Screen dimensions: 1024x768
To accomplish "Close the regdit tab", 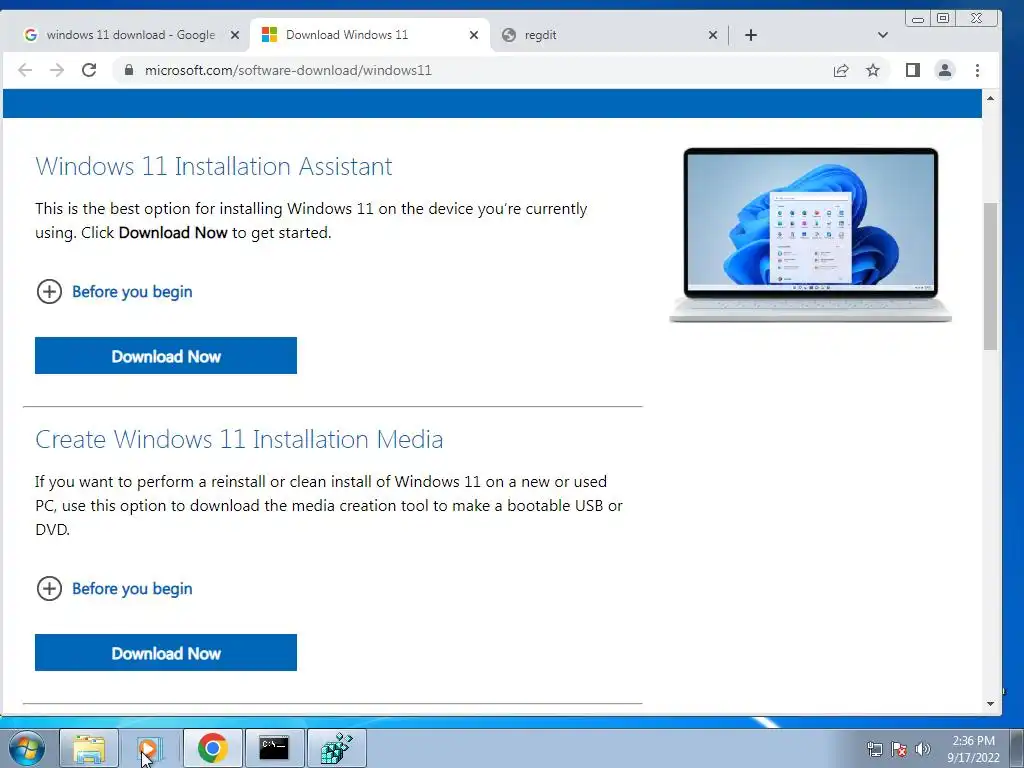I will coord(713,35).
